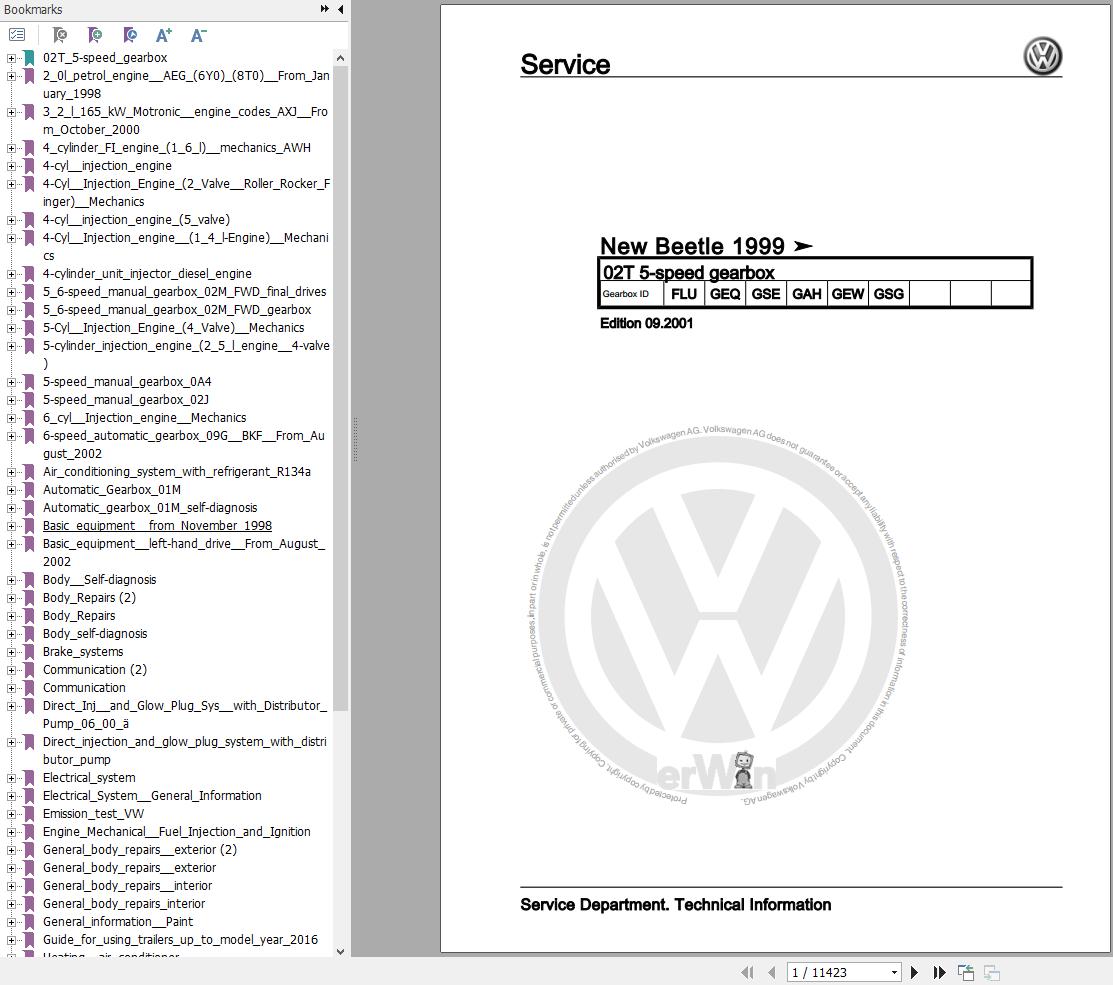Open the Emission_test_VW bookmark
The image size is (1113, 985).
point(93,814)
